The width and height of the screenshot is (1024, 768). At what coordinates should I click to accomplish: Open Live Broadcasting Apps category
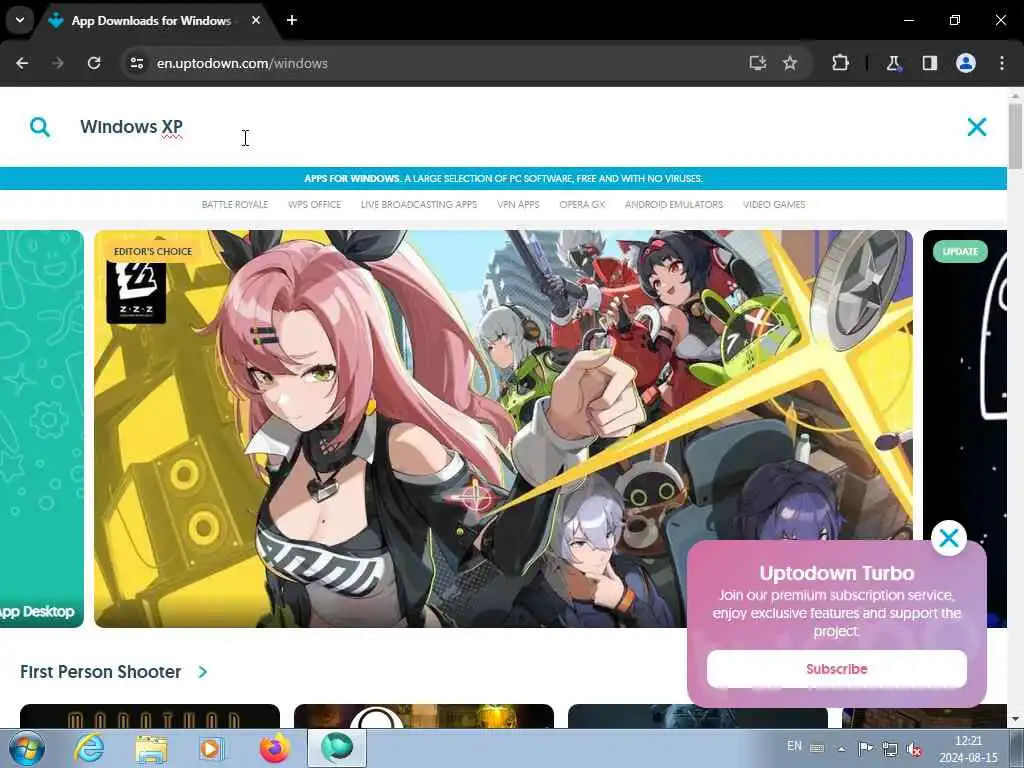(x=419, y=204)
